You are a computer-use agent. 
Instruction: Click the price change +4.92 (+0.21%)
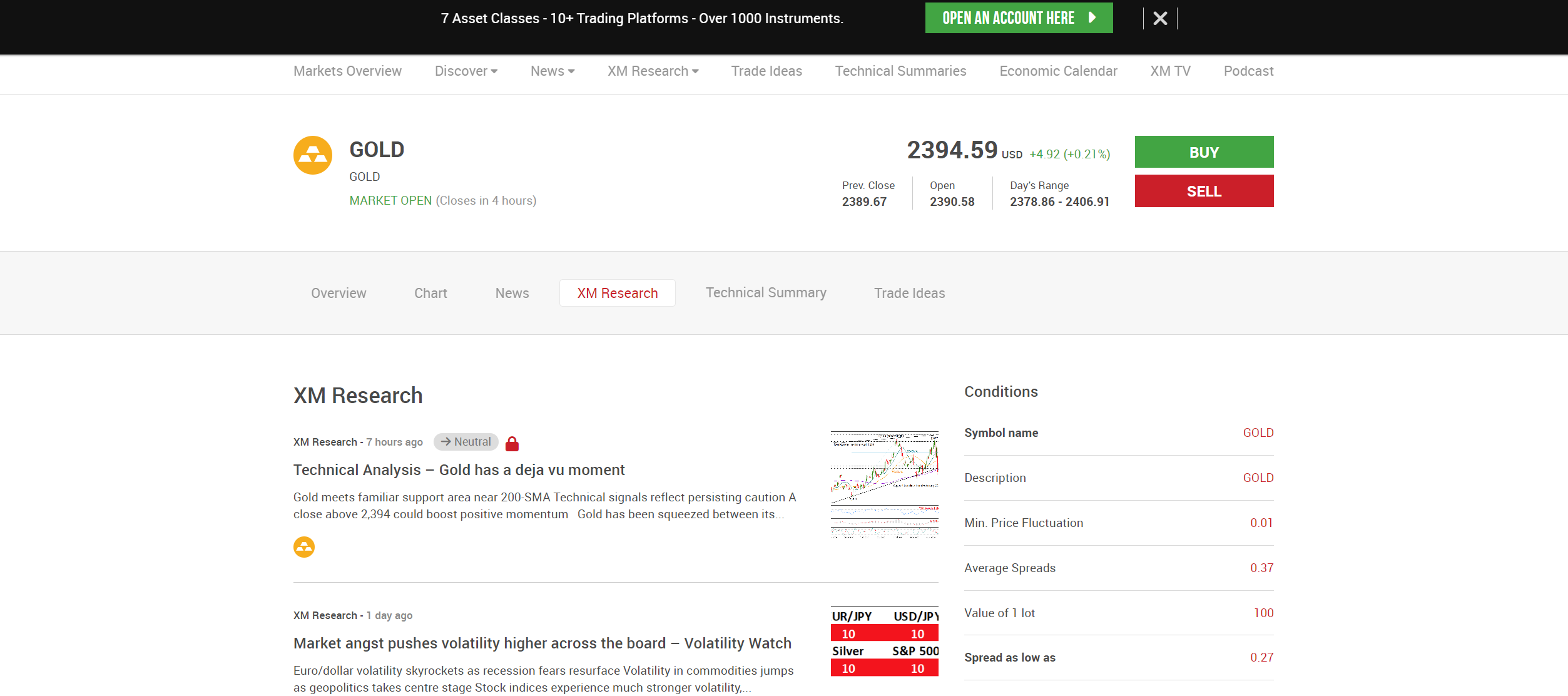(x=1070, y=154)
